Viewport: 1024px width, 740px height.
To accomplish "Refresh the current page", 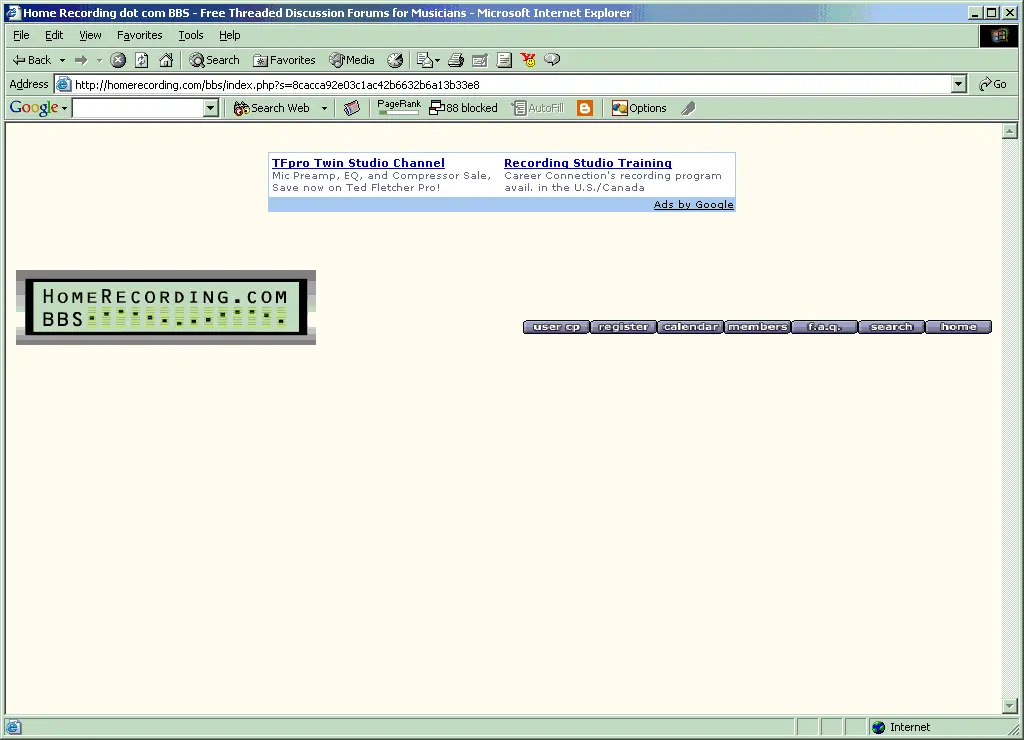I will pyautogui.click(x=142, y=60).
